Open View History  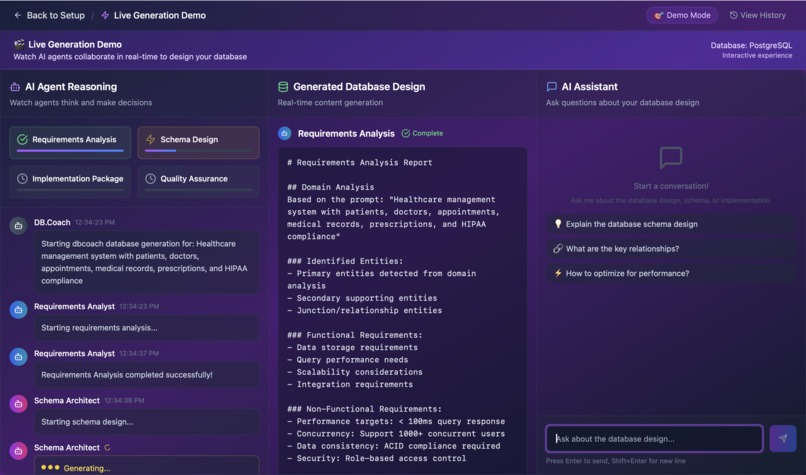pyautogui.click(x=758, y=15)
